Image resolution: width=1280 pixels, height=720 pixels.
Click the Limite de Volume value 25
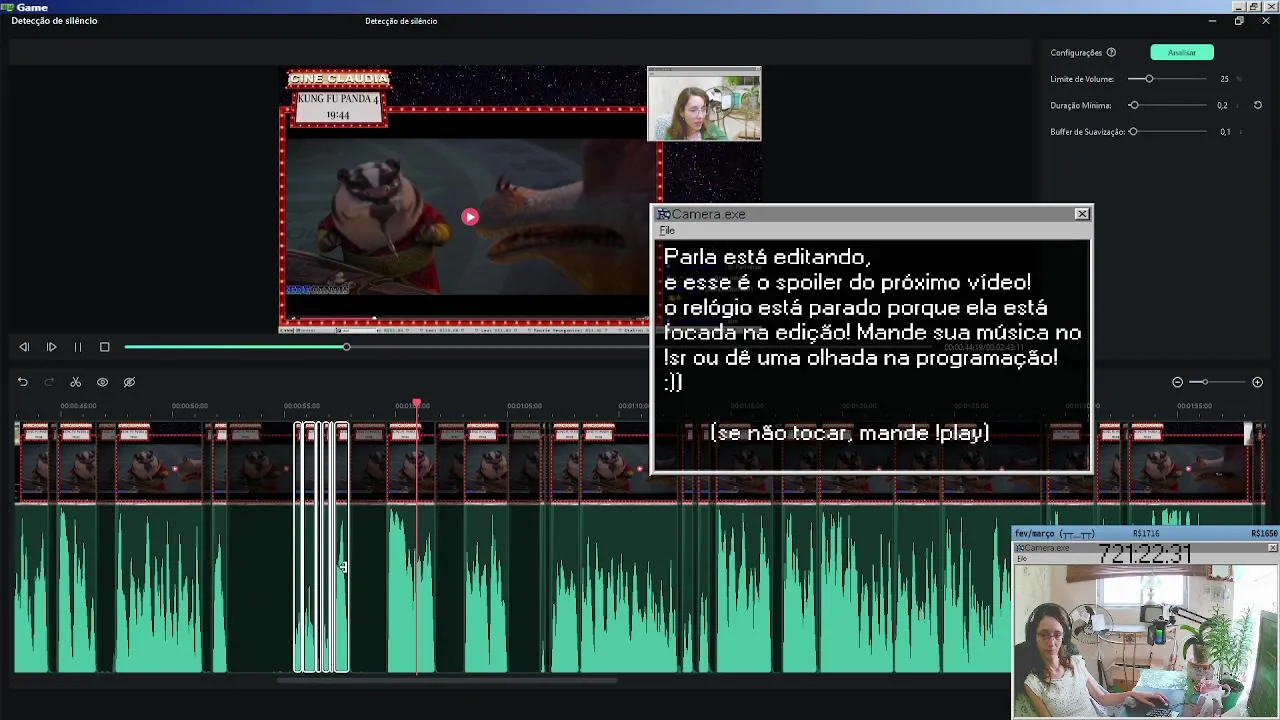pos(1224,79)
